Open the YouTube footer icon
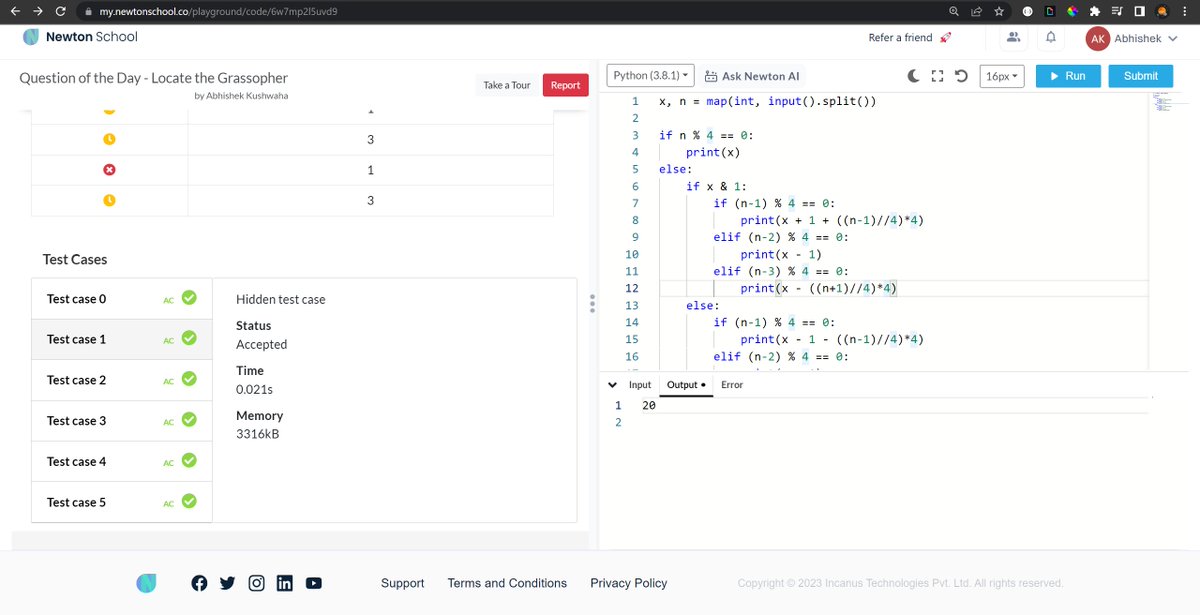The width and height of the screenshot is (1200, 615). [314, 583]
